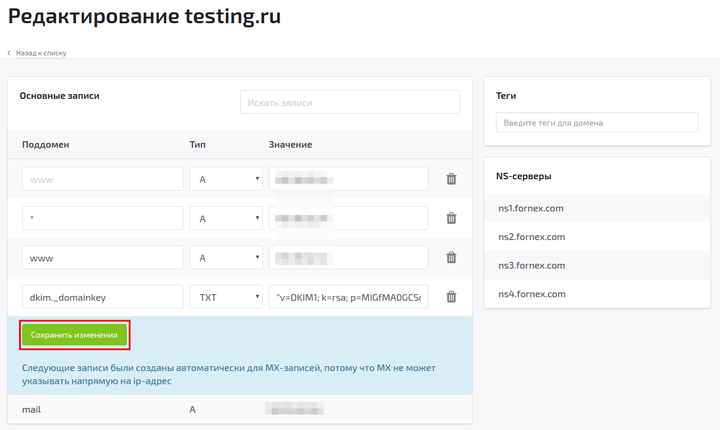Screen dimensions: 720x430
Task: Click subdomain field containing asterisk
Action: point(103,218)
